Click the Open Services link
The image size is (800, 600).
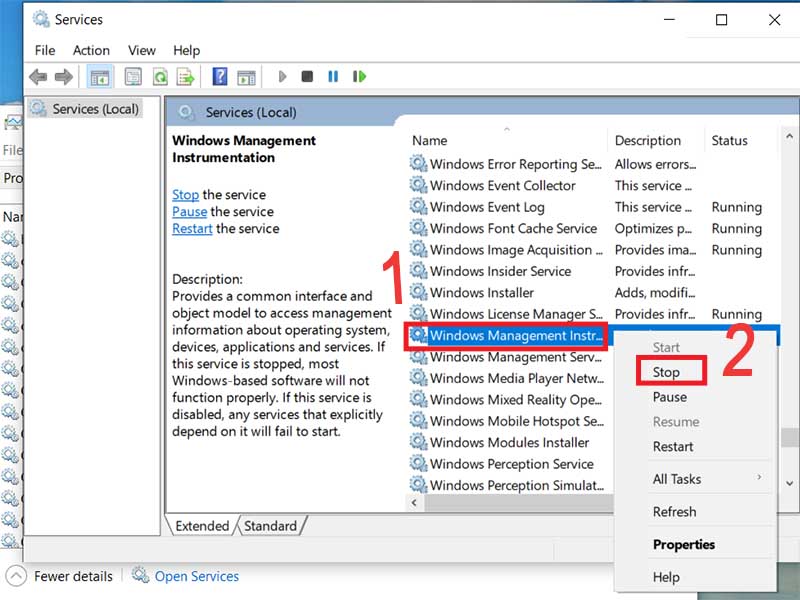(196, 576)
